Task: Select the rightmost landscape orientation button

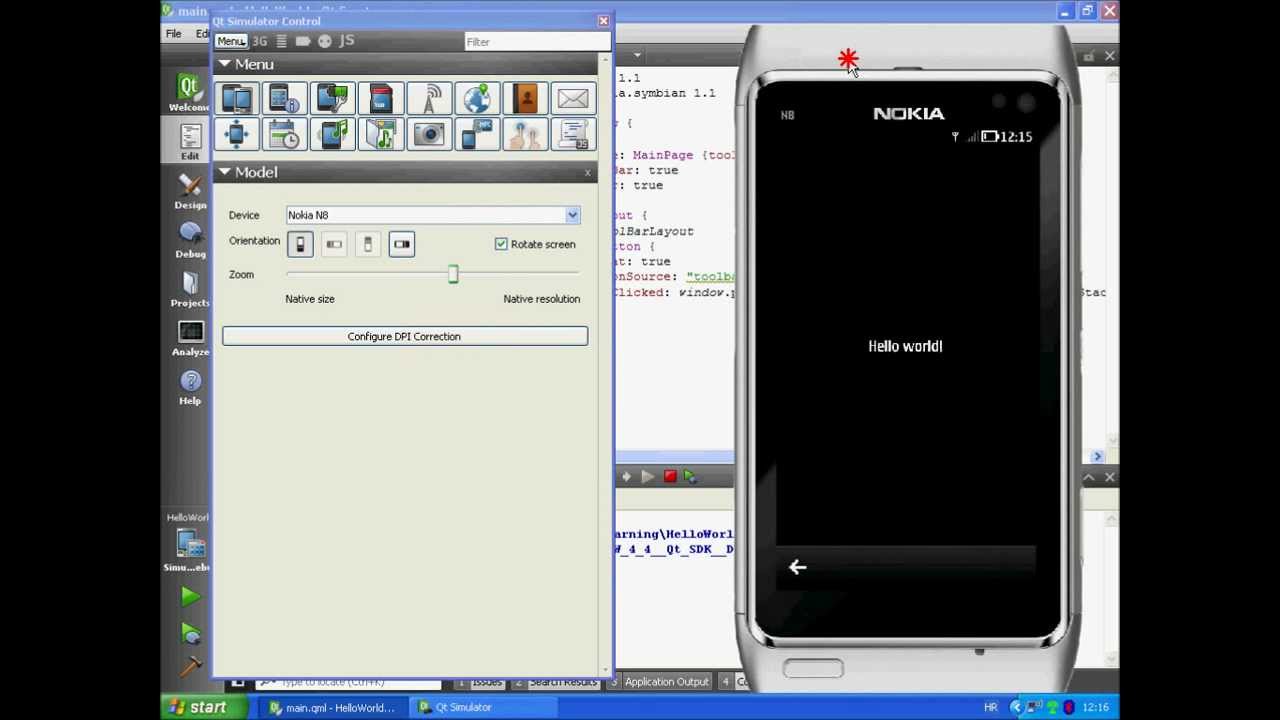Action: [x=401, y=244]
